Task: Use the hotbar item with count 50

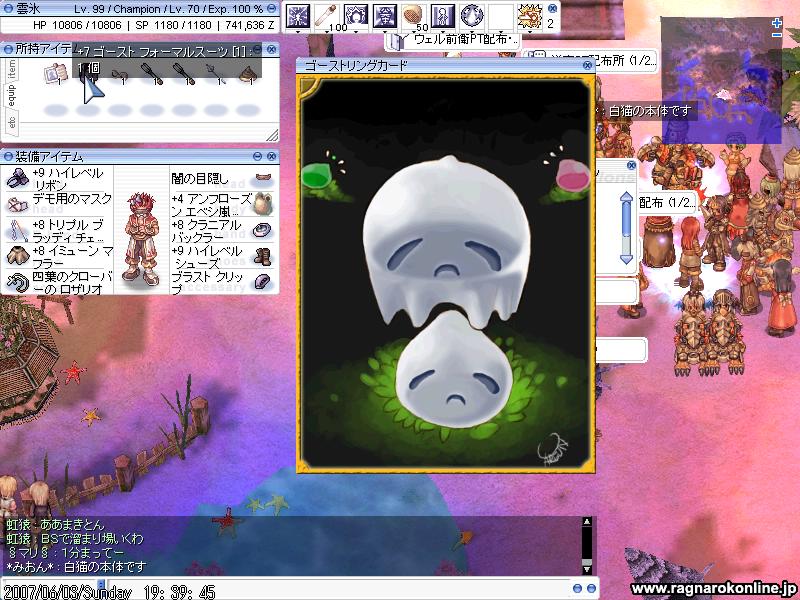Action: tap(414, 16)
